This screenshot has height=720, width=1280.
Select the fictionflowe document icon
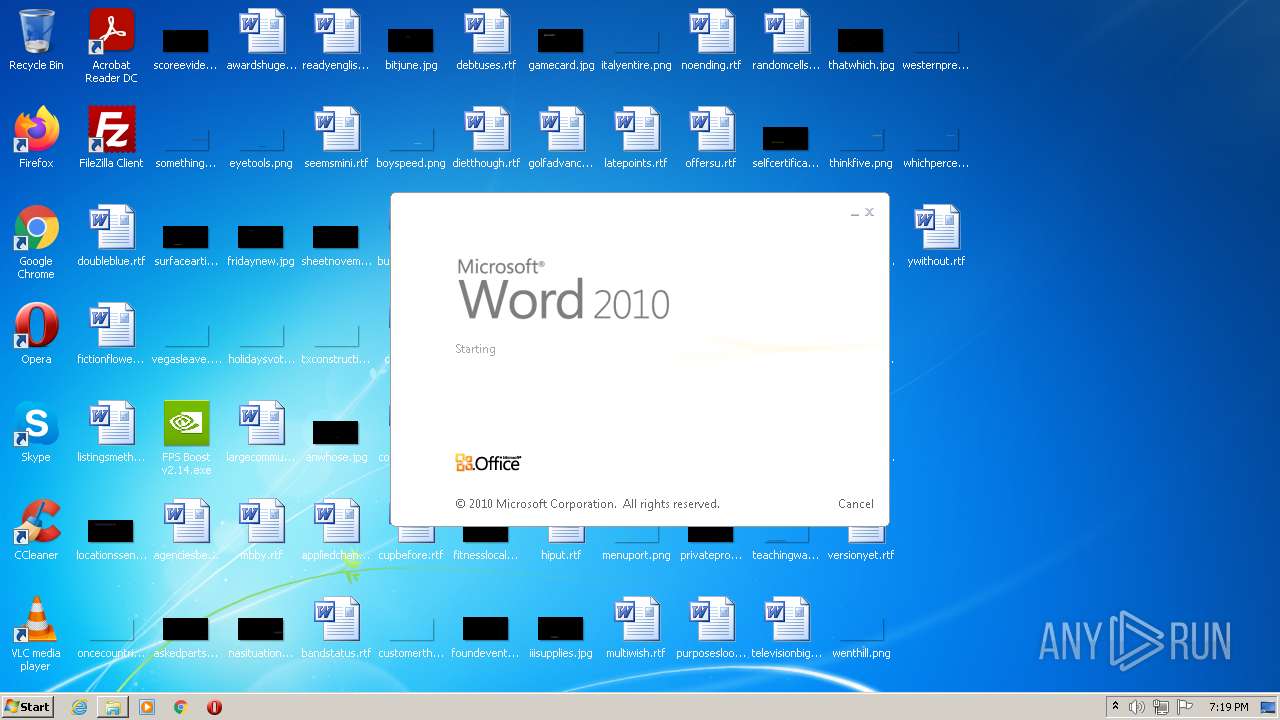[x=111, y=334]
